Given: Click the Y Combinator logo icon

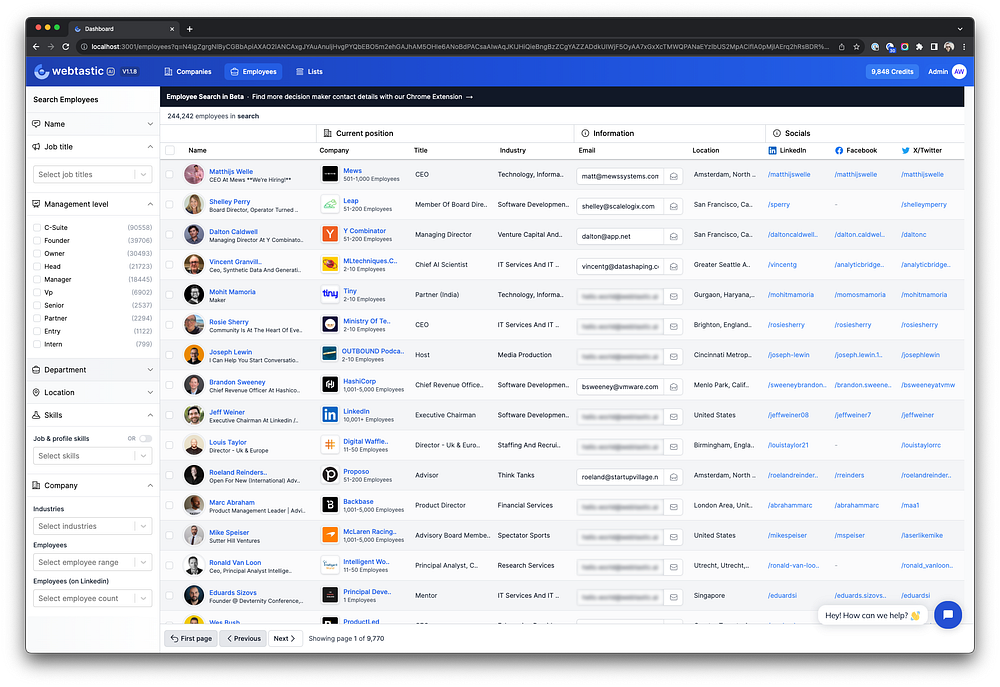Looking at the screenshot, I should click(x=330, y=234).
